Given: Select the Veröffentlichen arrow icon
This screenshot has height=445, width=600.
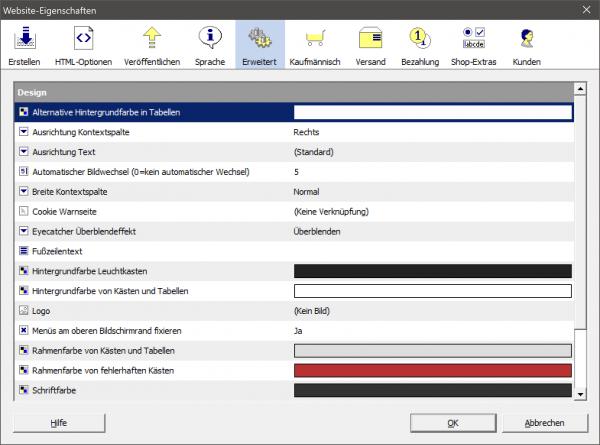Looking at the screenshot, I should (152, 46).
